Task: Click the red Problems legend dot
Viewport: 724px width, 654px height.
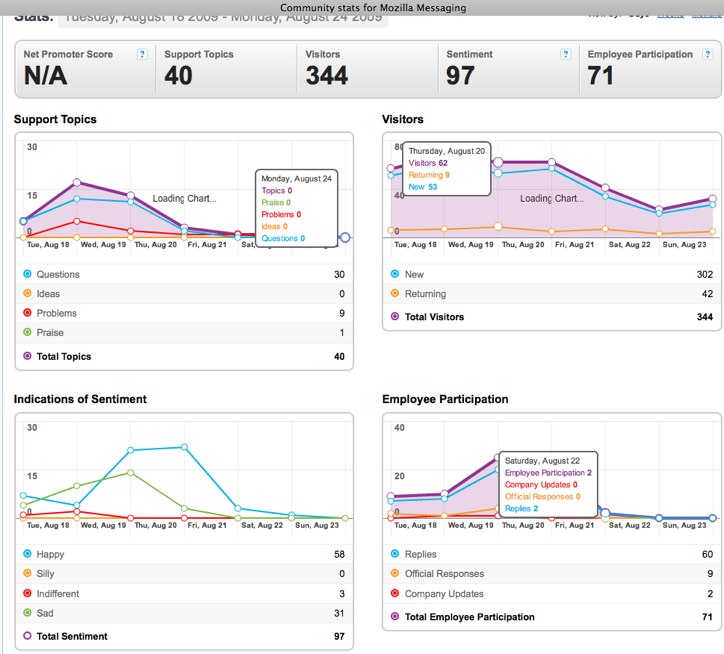Action: pyautogui.click(x=26, y=313)
